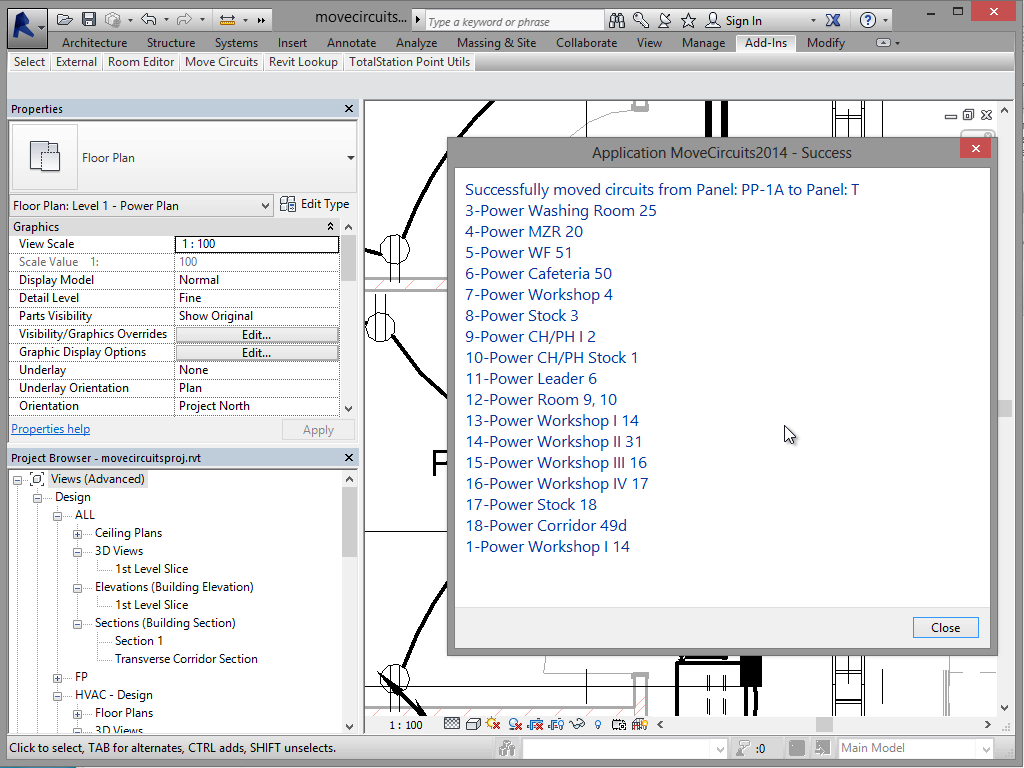This screenshot has height=768, width=1024.
Task: Click the Detail Level icon in view control bar
Action: [451, 724]
